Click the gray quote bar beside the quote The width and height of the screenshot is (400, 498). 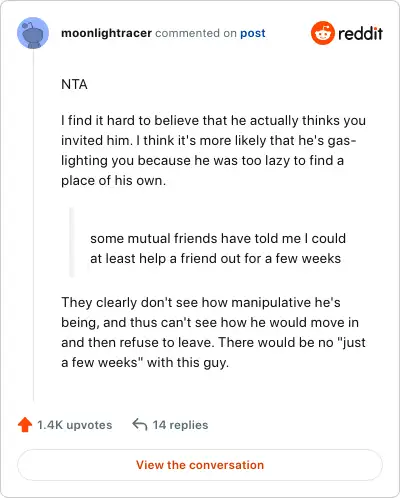(x=71, y=242)
